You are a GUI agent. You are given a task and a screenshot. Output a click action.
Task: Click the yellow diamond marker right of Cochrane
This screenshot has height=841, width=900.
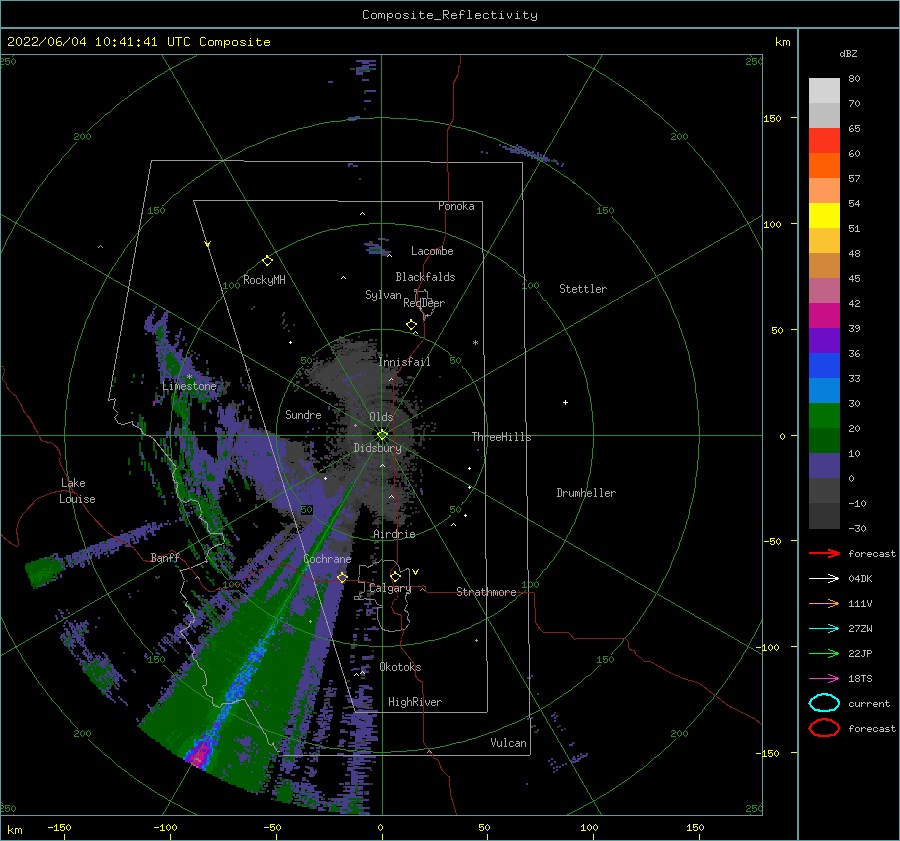(x=342, y=577)
